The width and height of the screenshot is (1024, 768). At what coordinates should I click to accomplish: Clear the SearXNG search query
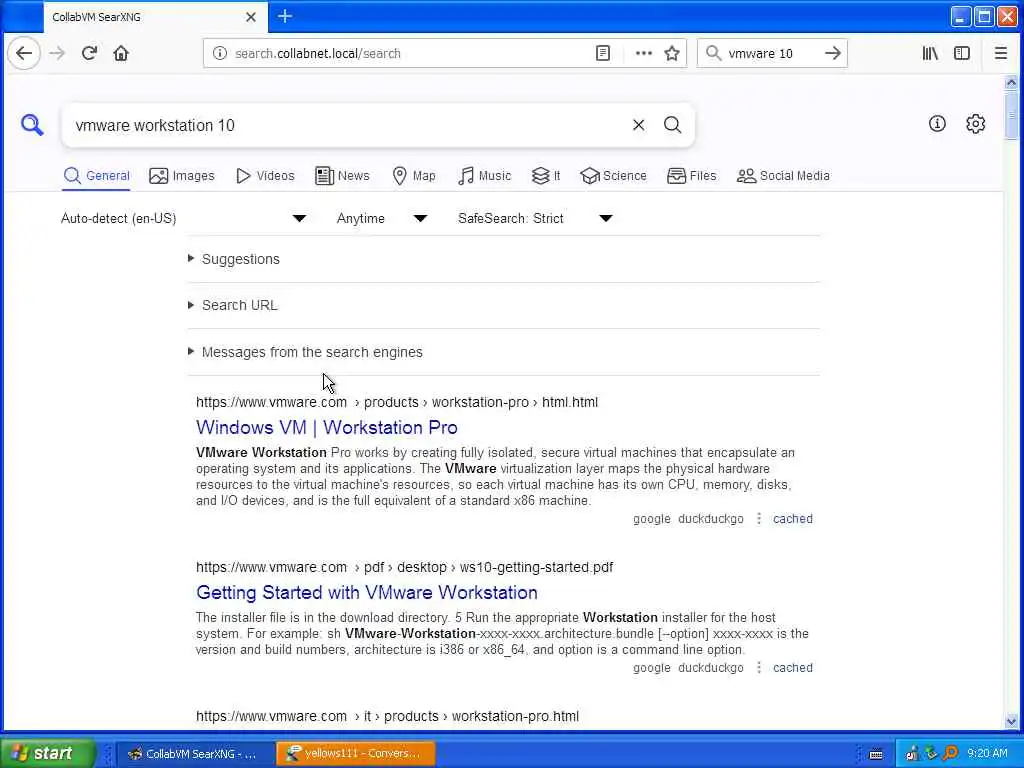coord(639,125)
